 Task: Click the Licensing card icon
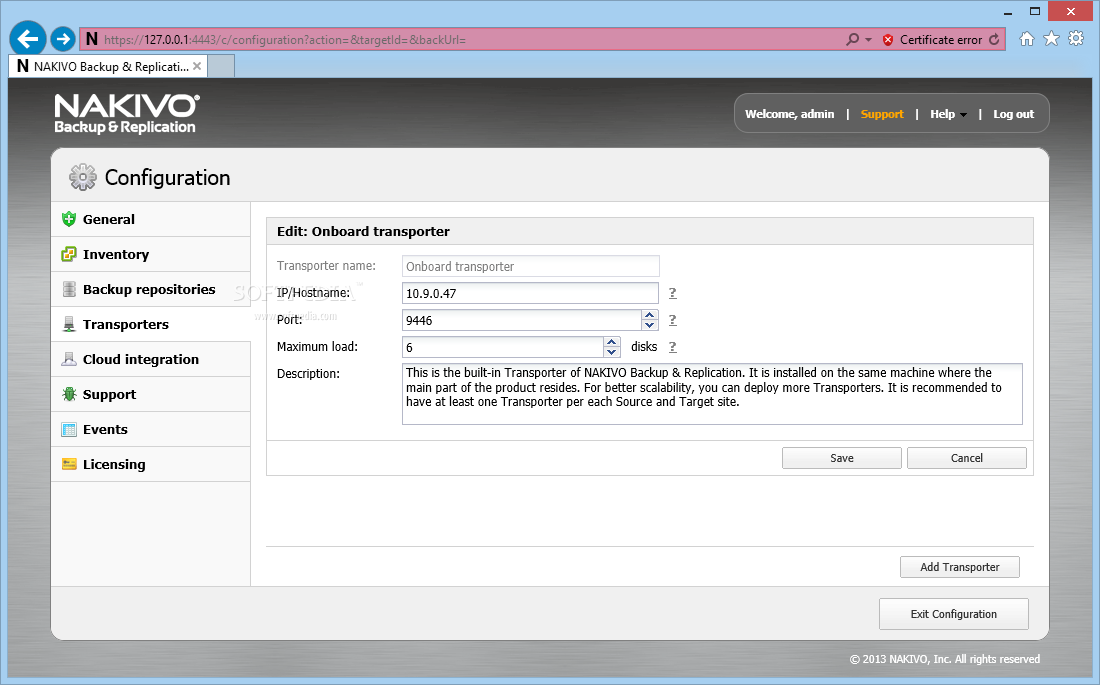coord(69,464)
